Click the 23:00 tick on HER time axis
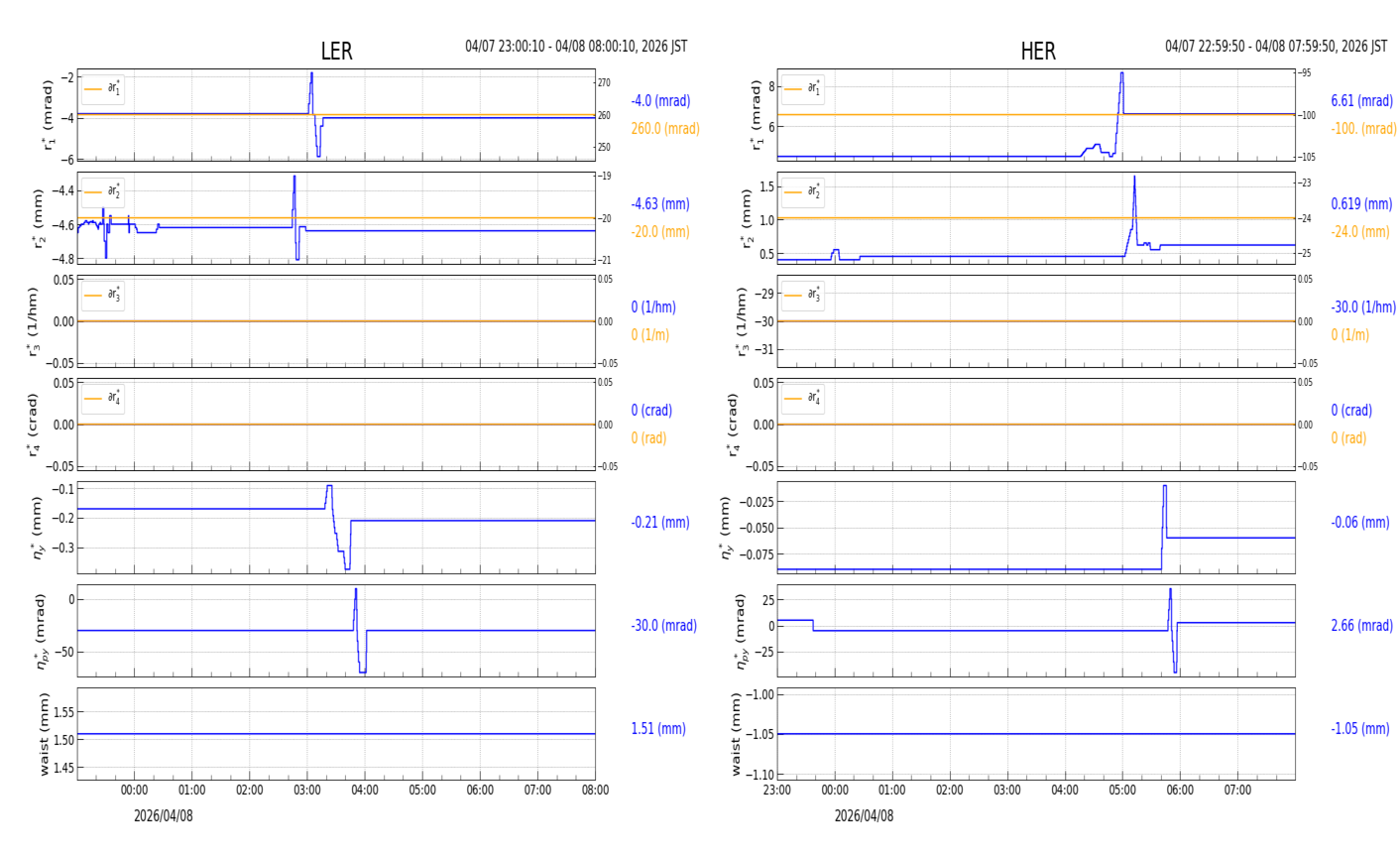Screen dimensions: 1400x857 (777, 791)
